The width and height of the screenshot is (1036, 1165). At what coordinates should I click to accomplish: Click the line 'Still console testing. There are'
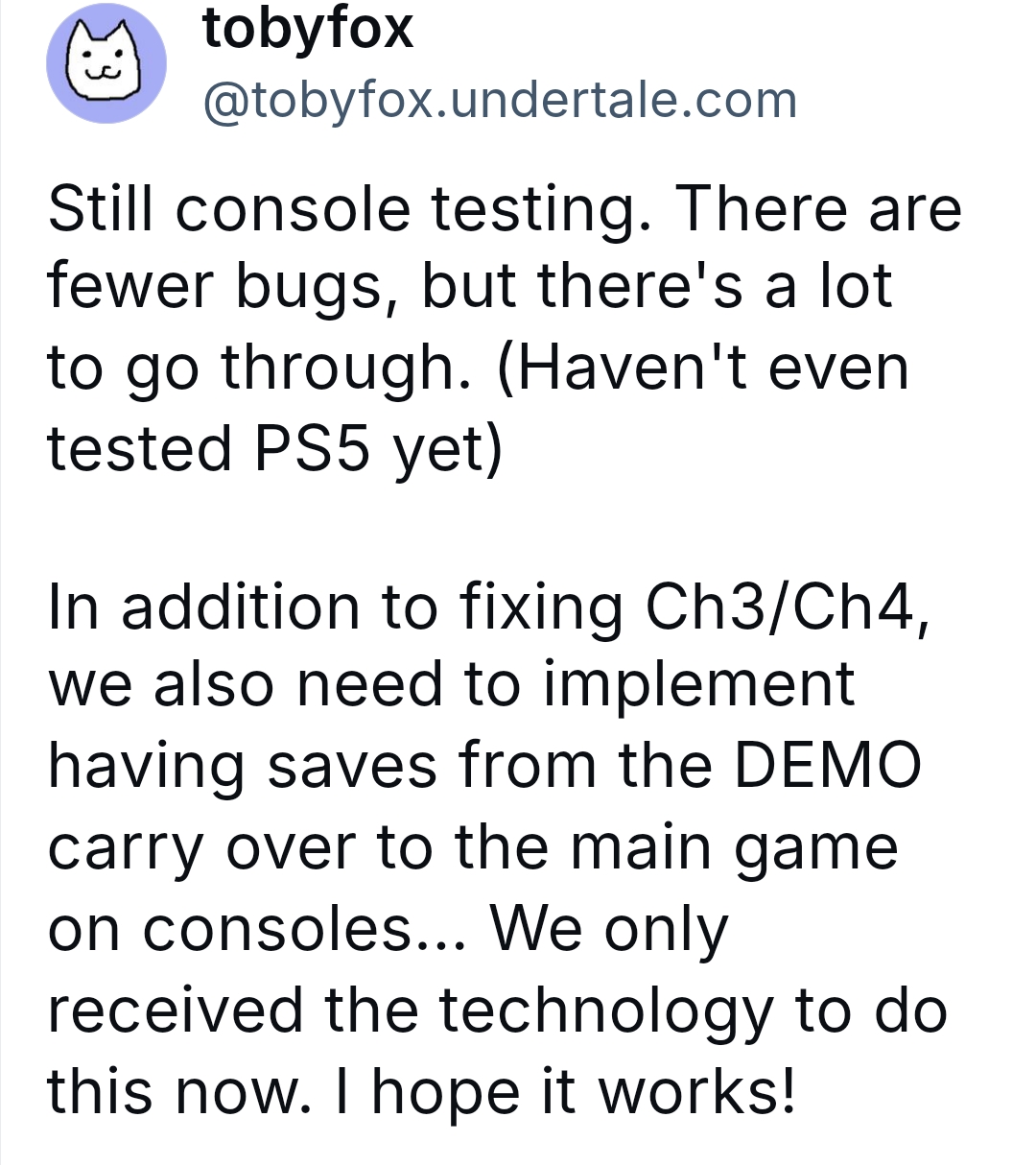[x=505, y=209]
